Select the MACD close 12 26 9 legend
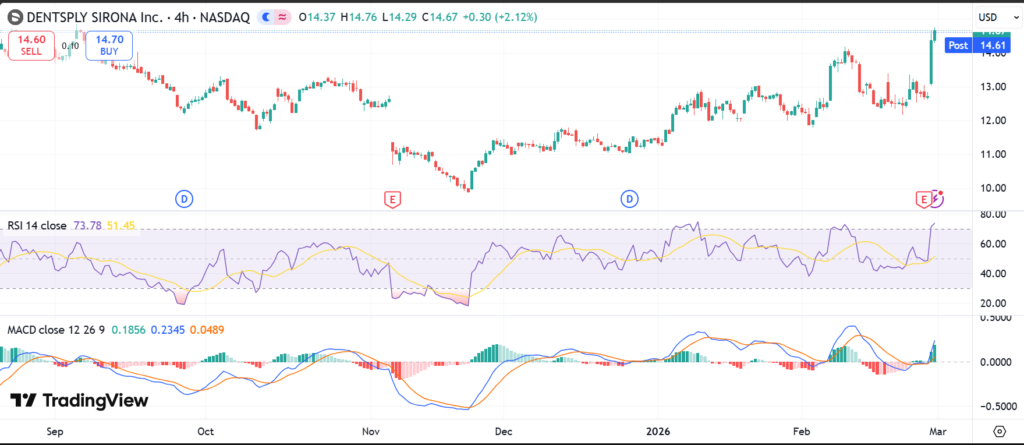Screen dimensions: 1024x445 55,329
